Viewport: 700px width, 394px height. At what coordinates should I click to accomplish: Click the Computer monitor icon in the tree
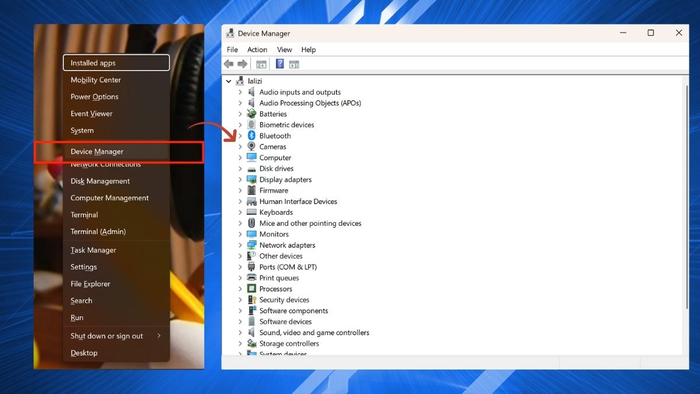(x=251, y=158)
